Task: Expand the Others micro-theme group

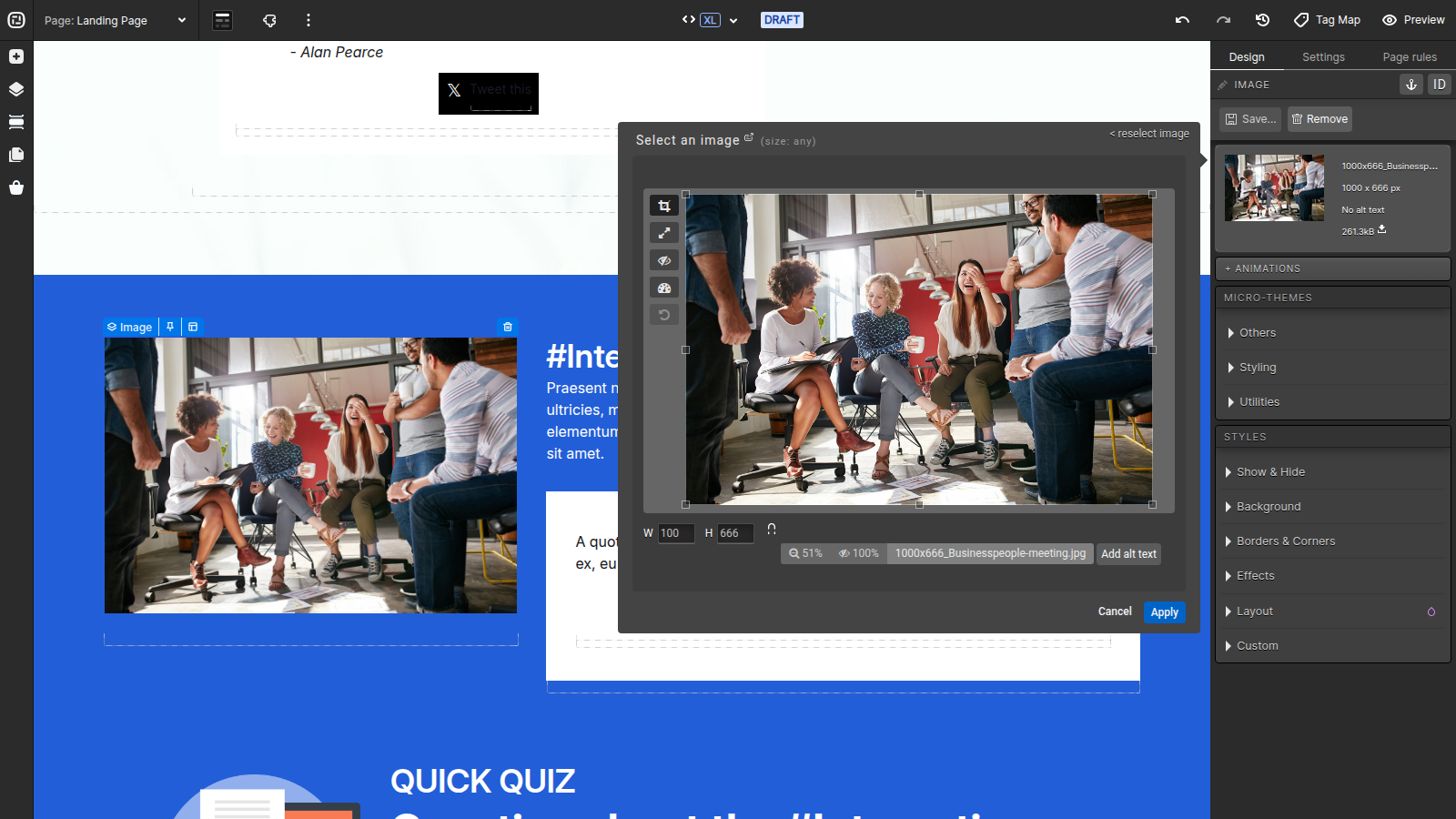Action: click(1332, 333)
